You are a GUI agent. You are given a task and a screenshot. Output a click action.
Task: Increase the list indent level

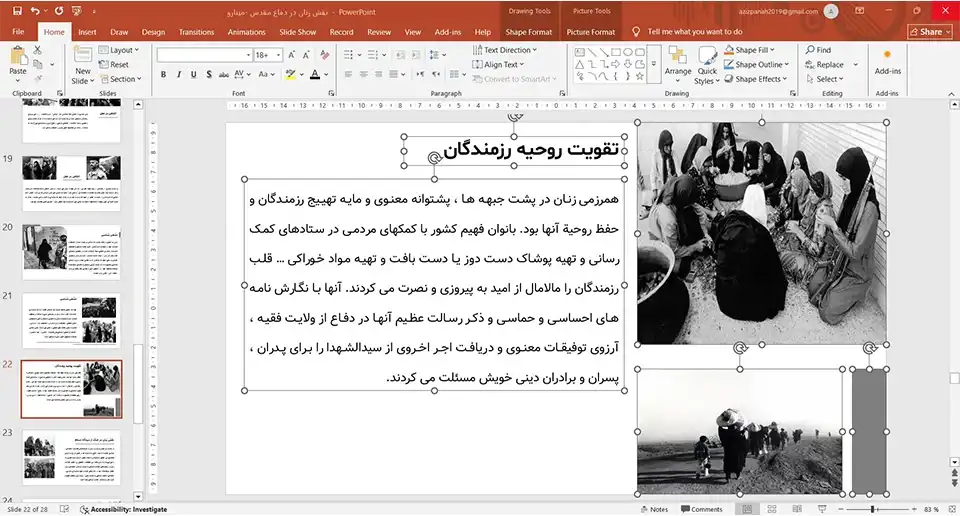coord(415,55)
